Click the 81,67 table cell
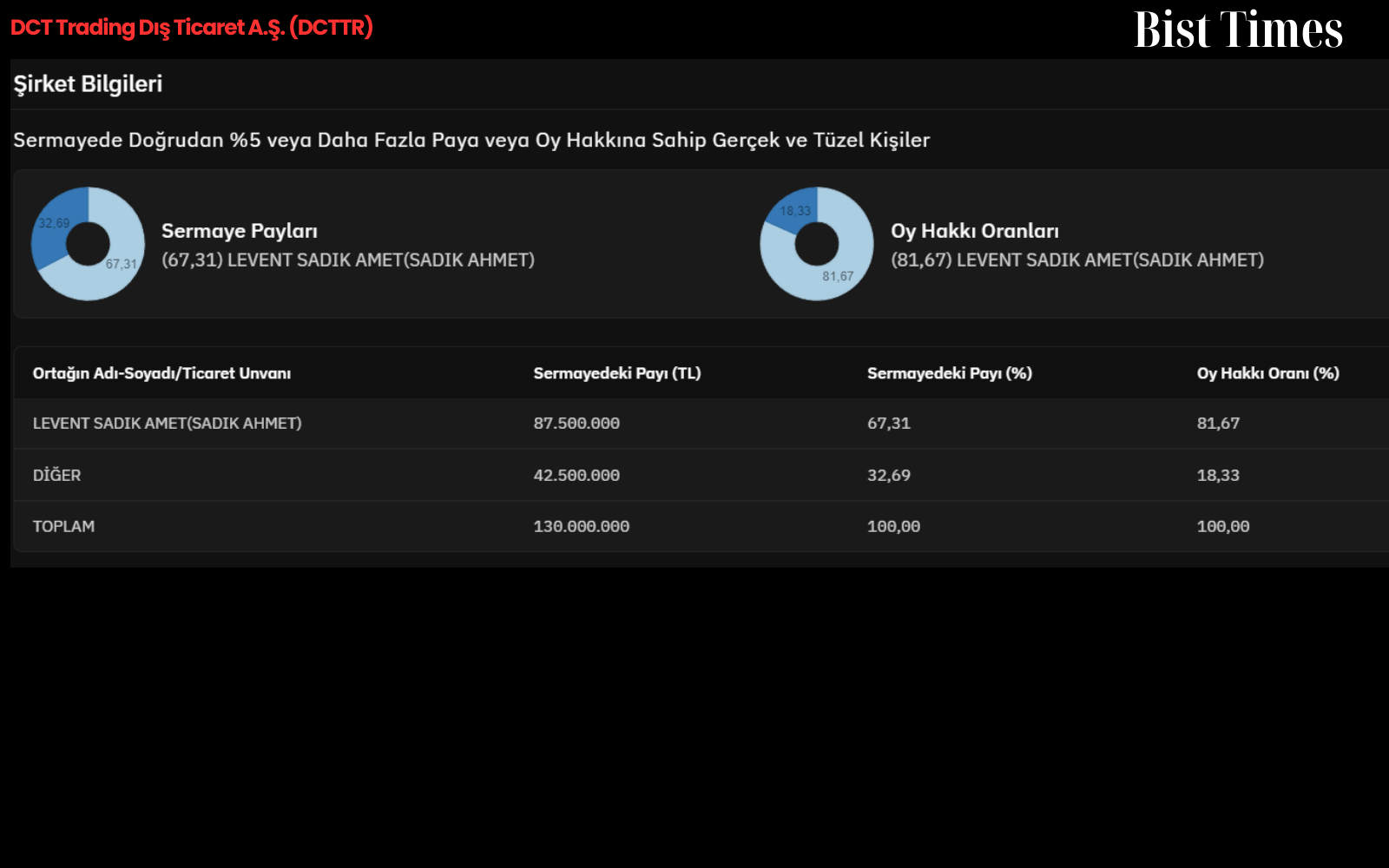Screen dimensions: 1389x868 coord(1218,424)
